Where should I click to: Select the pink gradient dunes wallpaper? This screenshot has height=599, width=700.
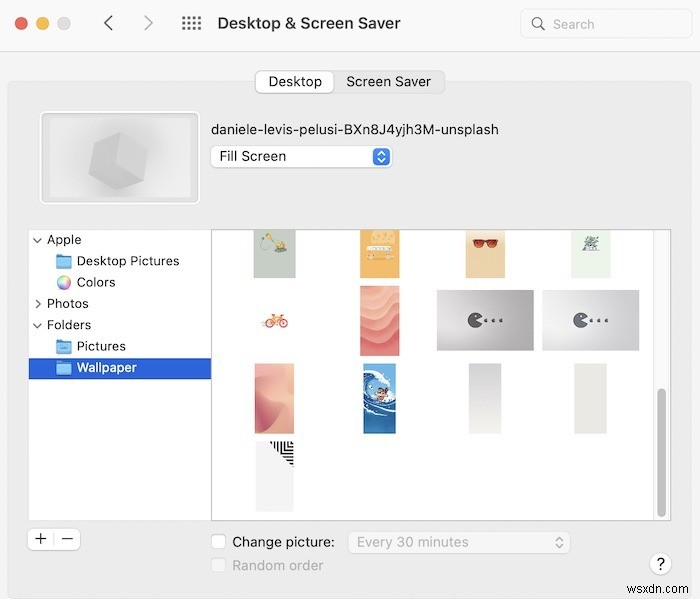(x=274, y=399)
